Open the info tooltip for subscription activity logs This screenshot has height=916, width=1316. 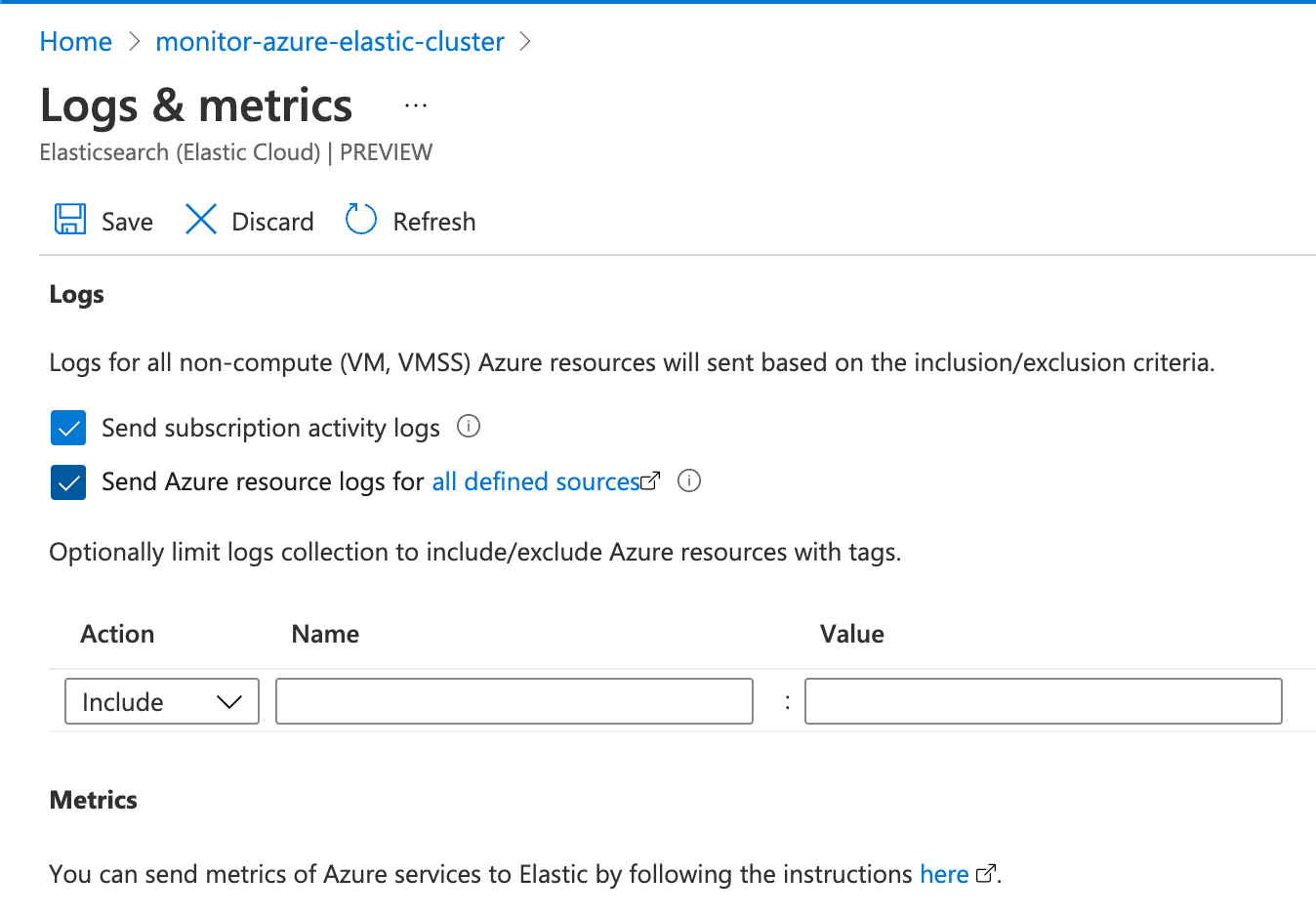[468, 427]
